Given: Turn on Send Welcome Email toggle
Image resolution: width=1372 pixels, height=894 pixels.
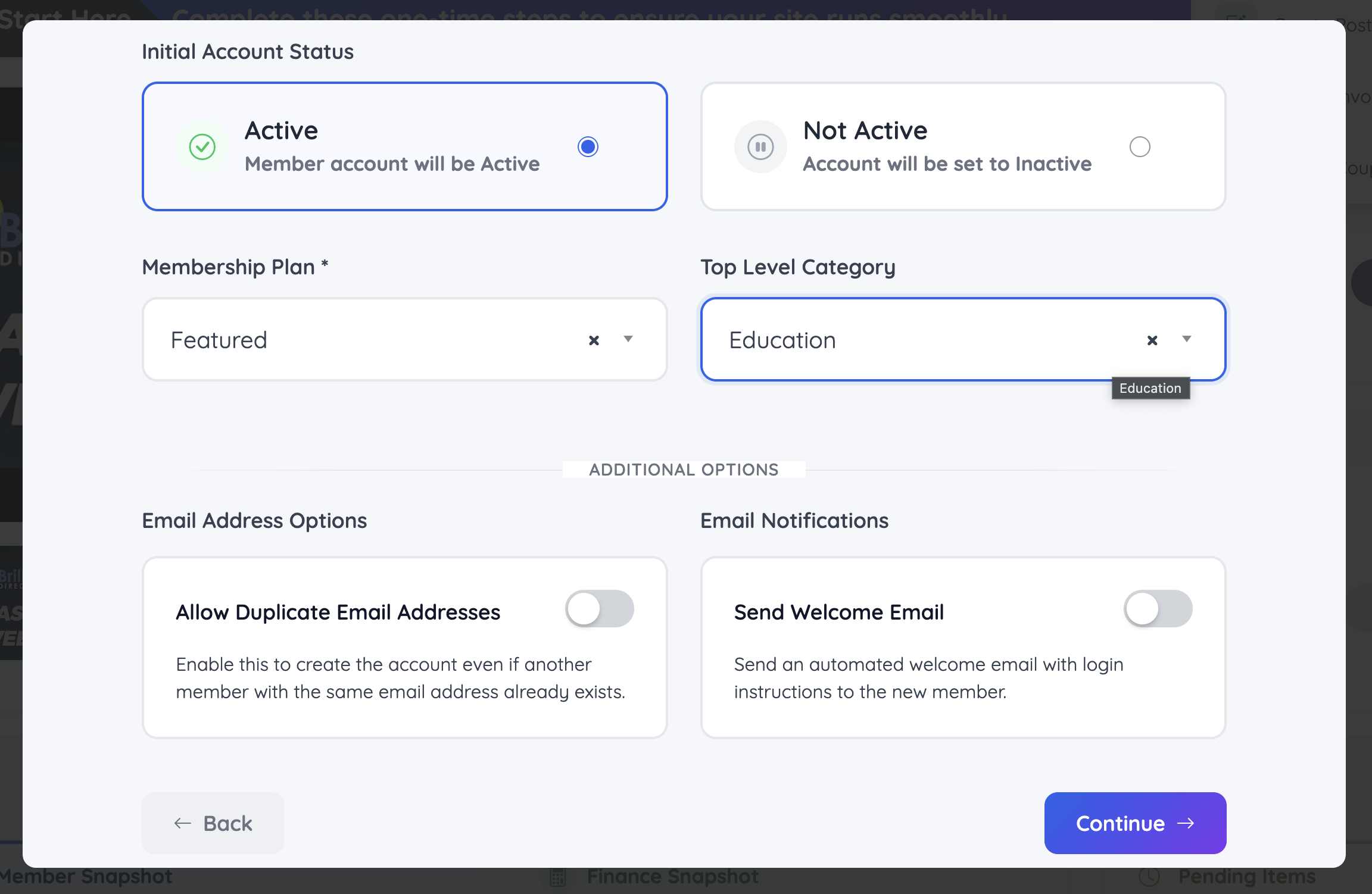Looking at the screenshot, I should point(1158,608).
